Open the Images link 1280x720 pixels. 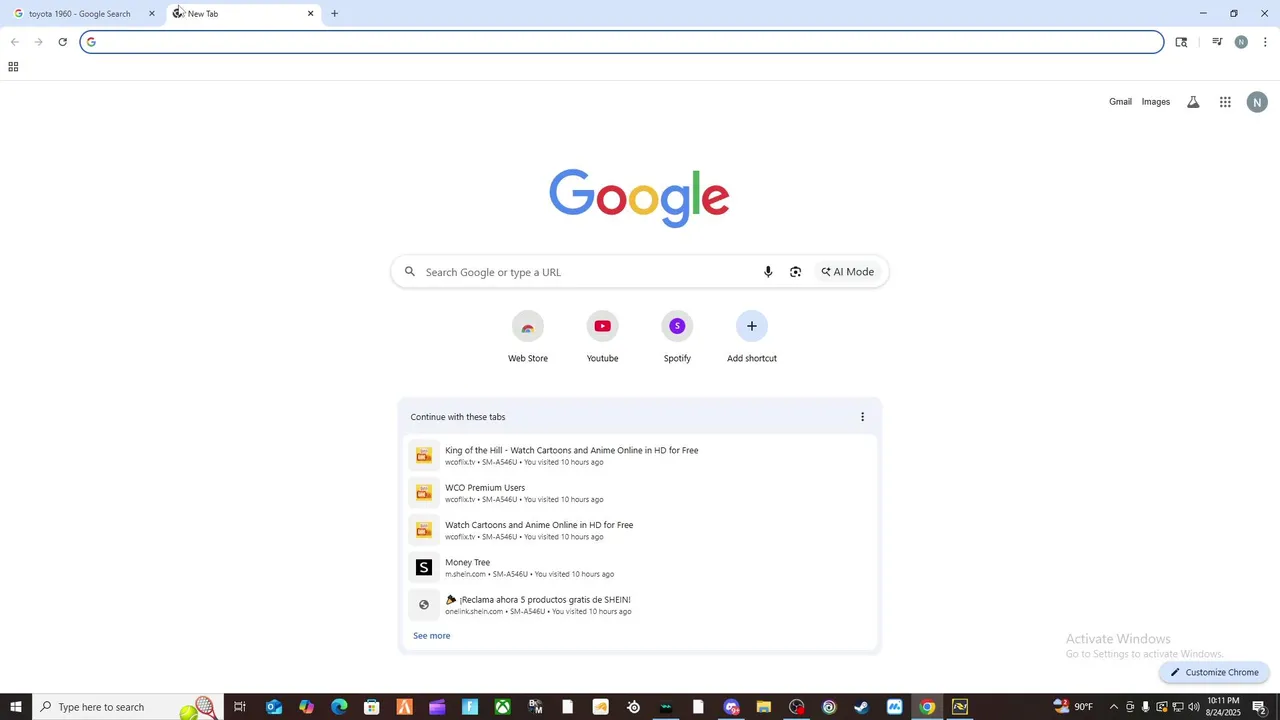[1156, 102]
